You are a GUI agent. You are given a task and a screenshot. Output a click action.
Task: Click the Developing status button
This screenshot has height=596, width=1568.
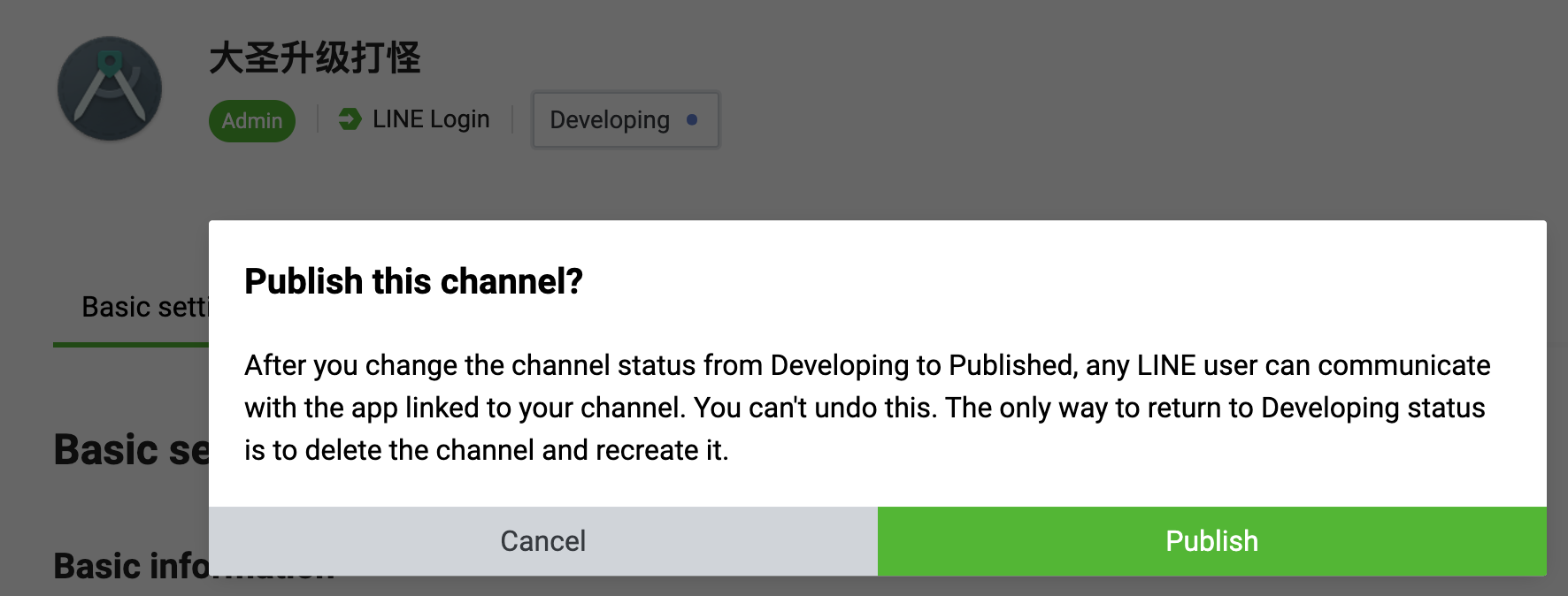click(626, 119)
